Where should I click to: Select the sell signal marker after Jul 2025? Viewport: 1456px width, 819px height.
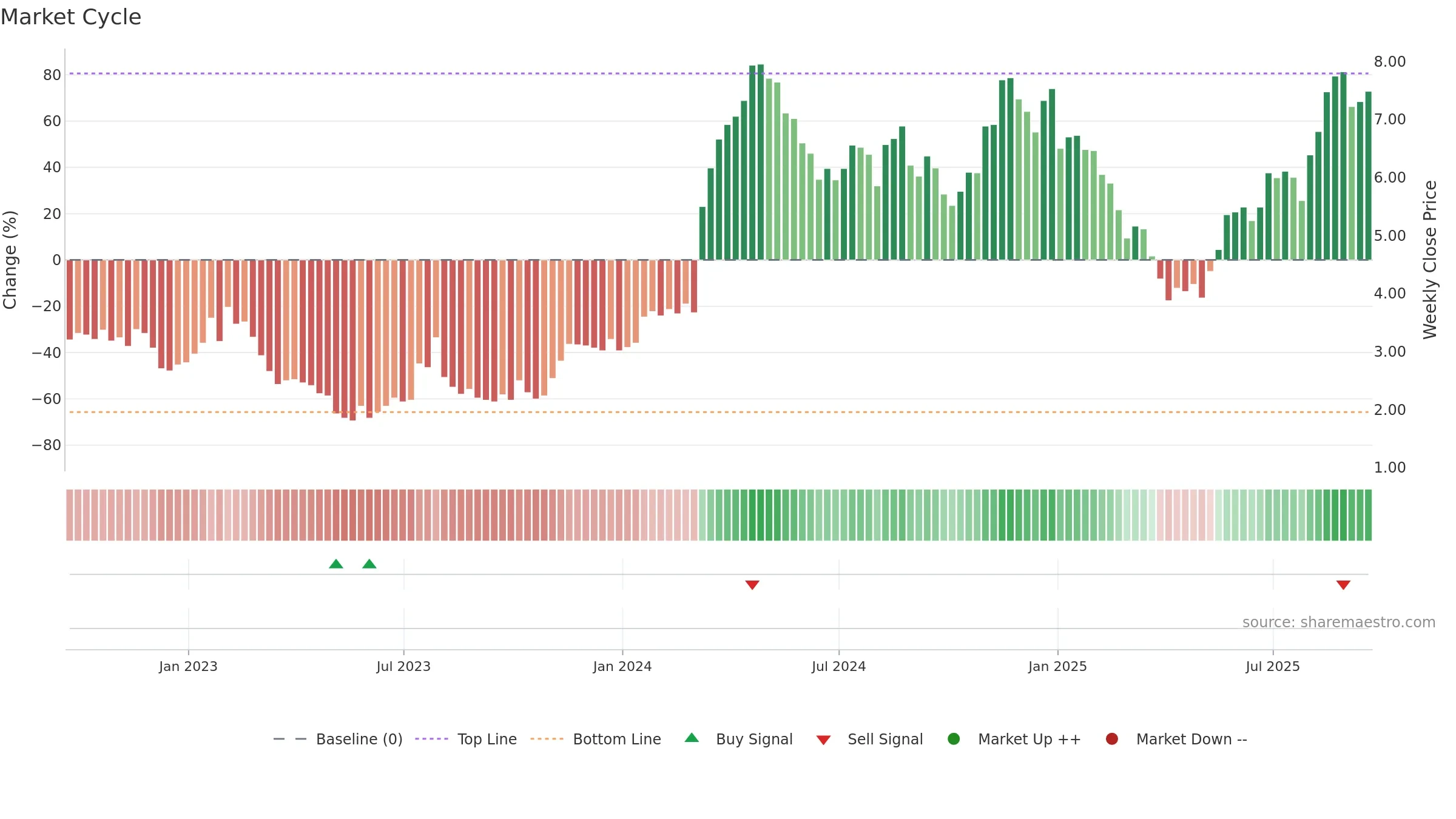(x=1343, y=585)
